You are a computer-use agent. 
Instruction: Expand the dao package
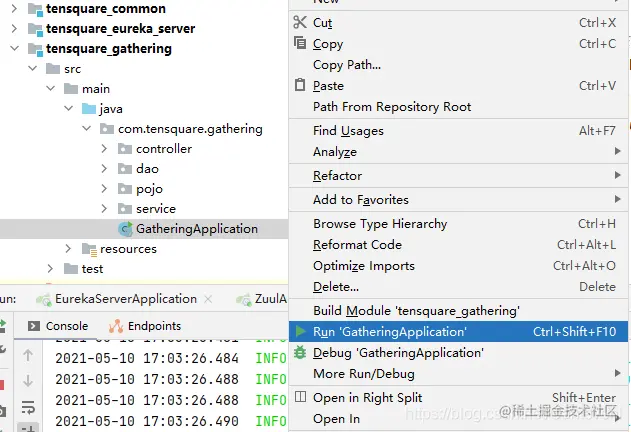(x=104, y=168)
